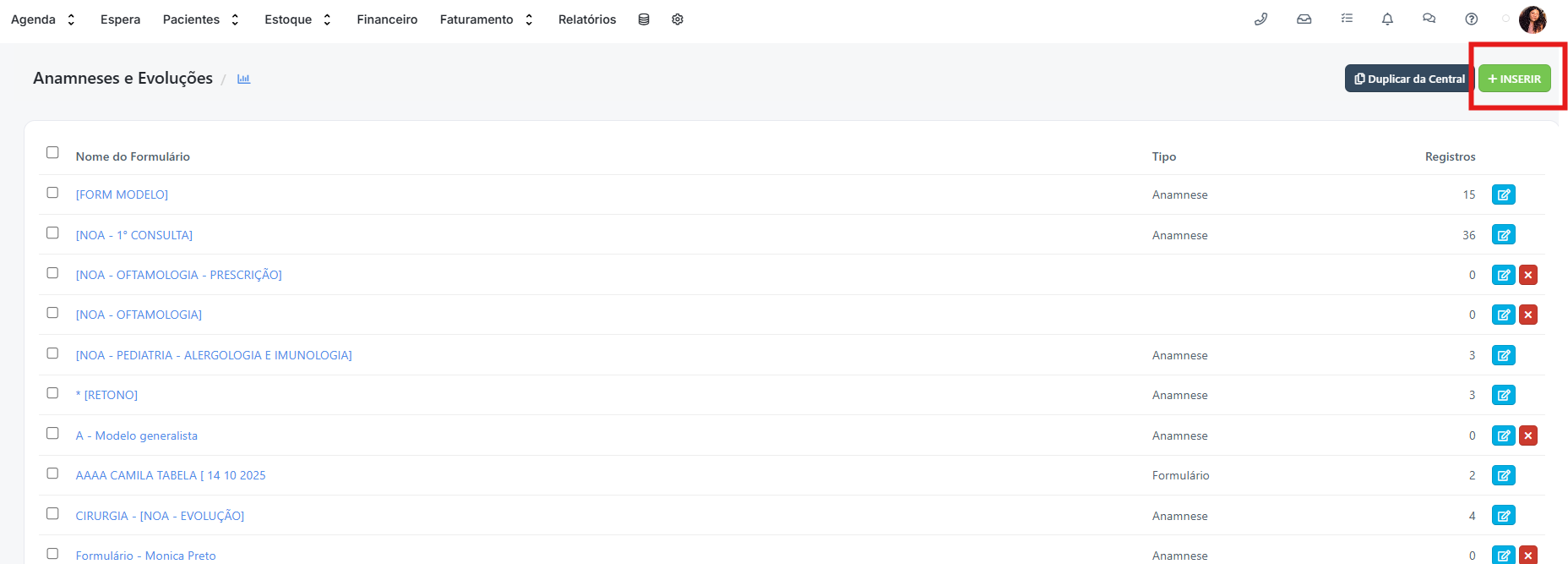Click the Nome do Formulário column header
Screen dimensions: 1568x564
coord(133,156)
